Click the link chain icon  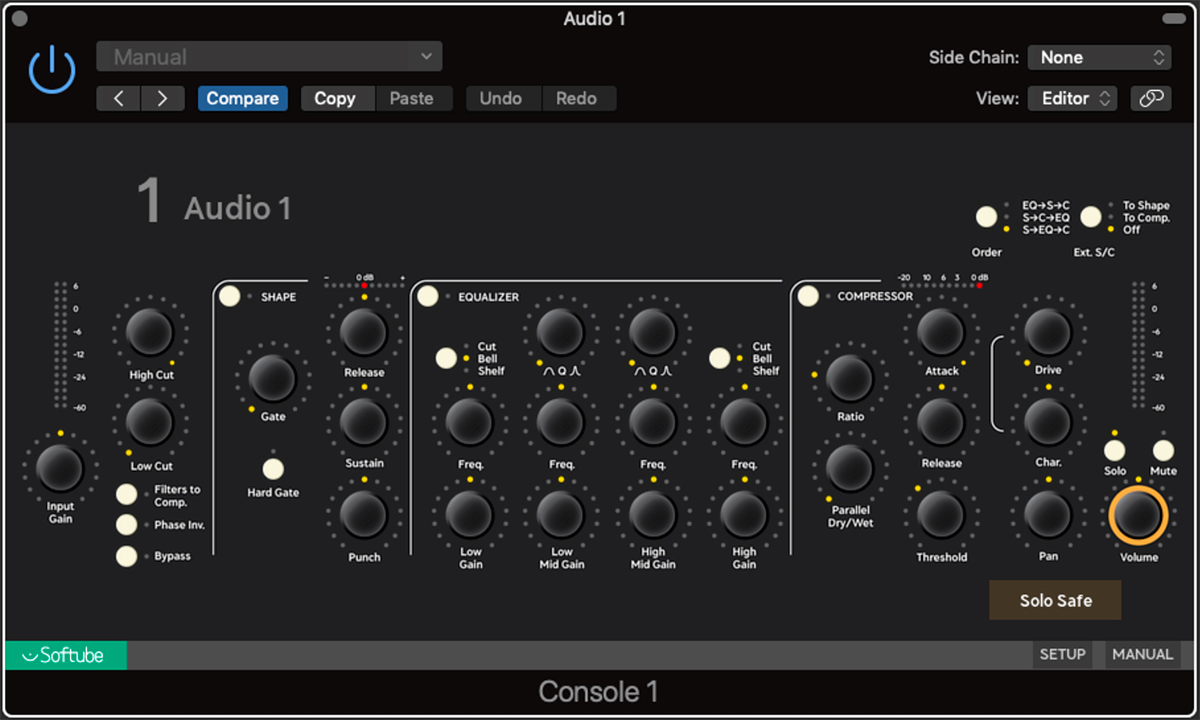click(x=1151, y=98)
